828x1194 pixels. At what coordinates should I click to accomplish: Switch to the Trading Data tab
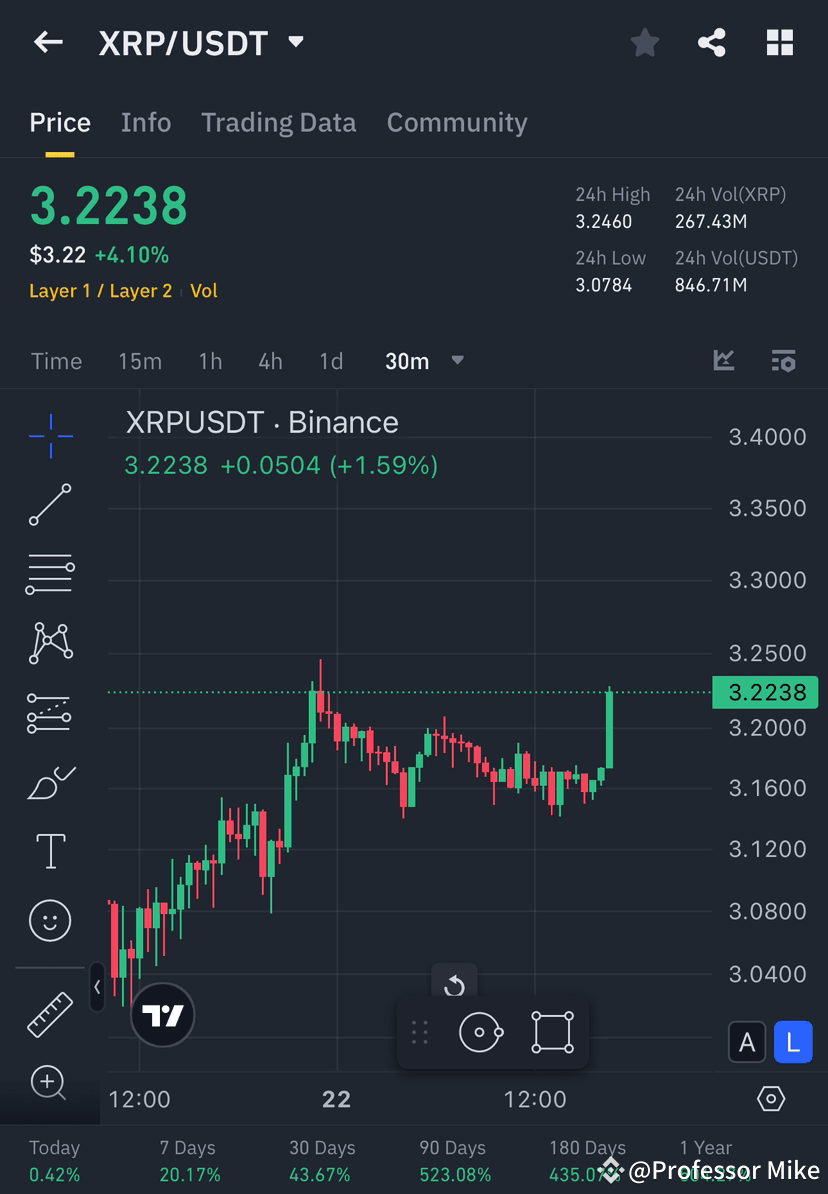(x=278, y=122)
